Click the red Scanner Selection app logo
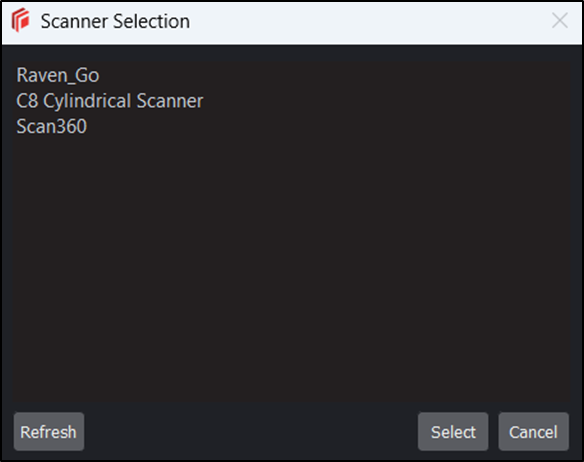 point(20,20)
